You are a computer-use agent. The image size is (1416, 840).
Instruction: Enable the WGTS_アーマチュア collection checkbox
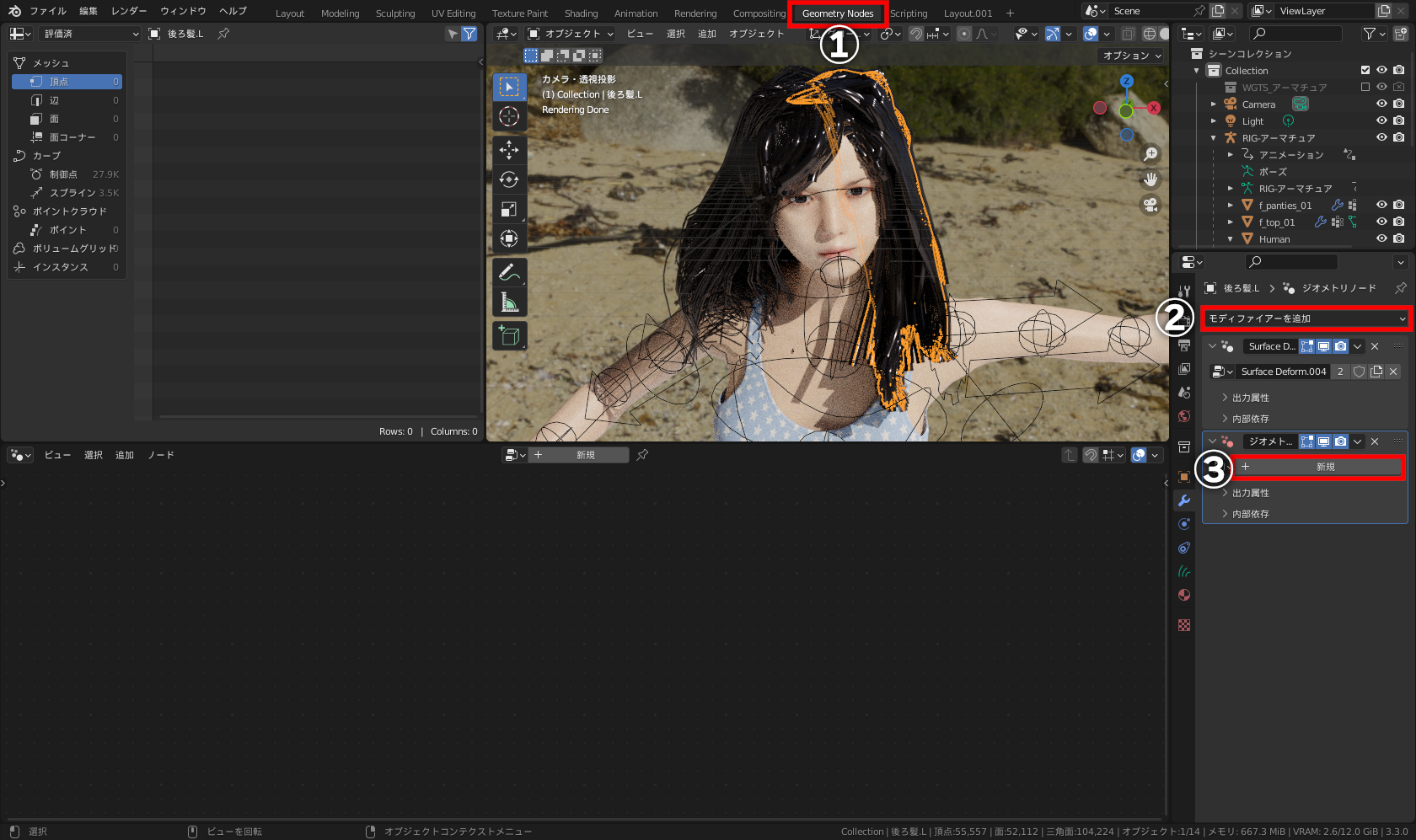point(1365,87)
